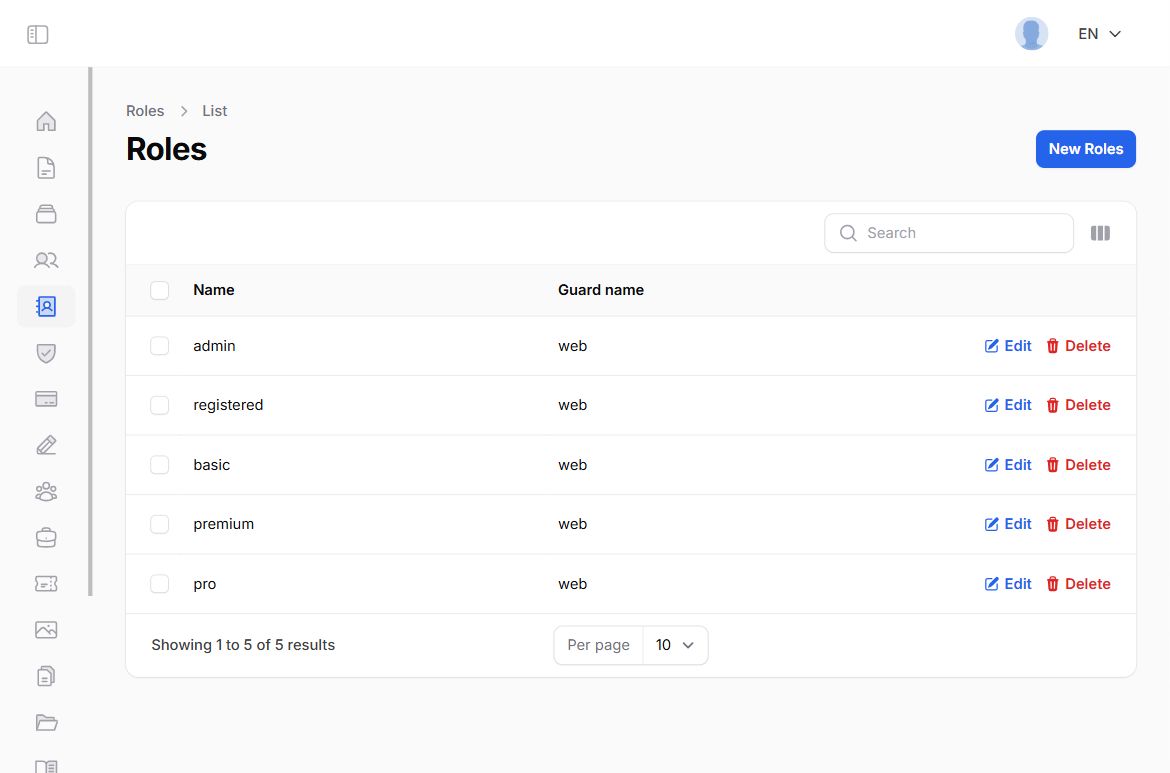Delete the basic role

pyautogui.click(x=1078, y=465)
